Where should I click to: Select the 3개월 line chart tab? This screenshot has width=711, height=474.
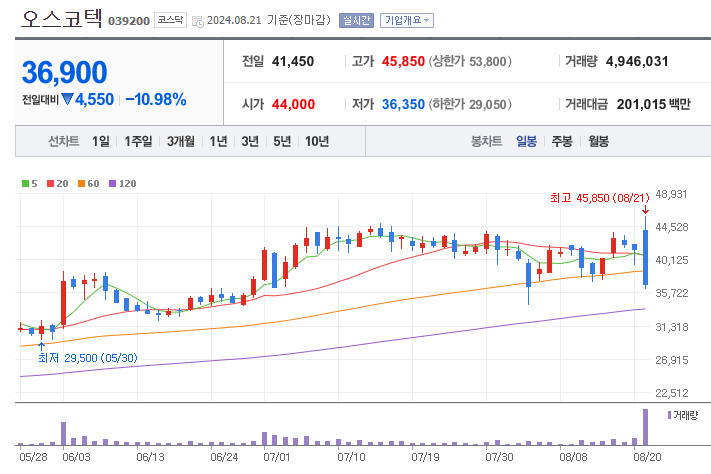[x=180, y=142]
